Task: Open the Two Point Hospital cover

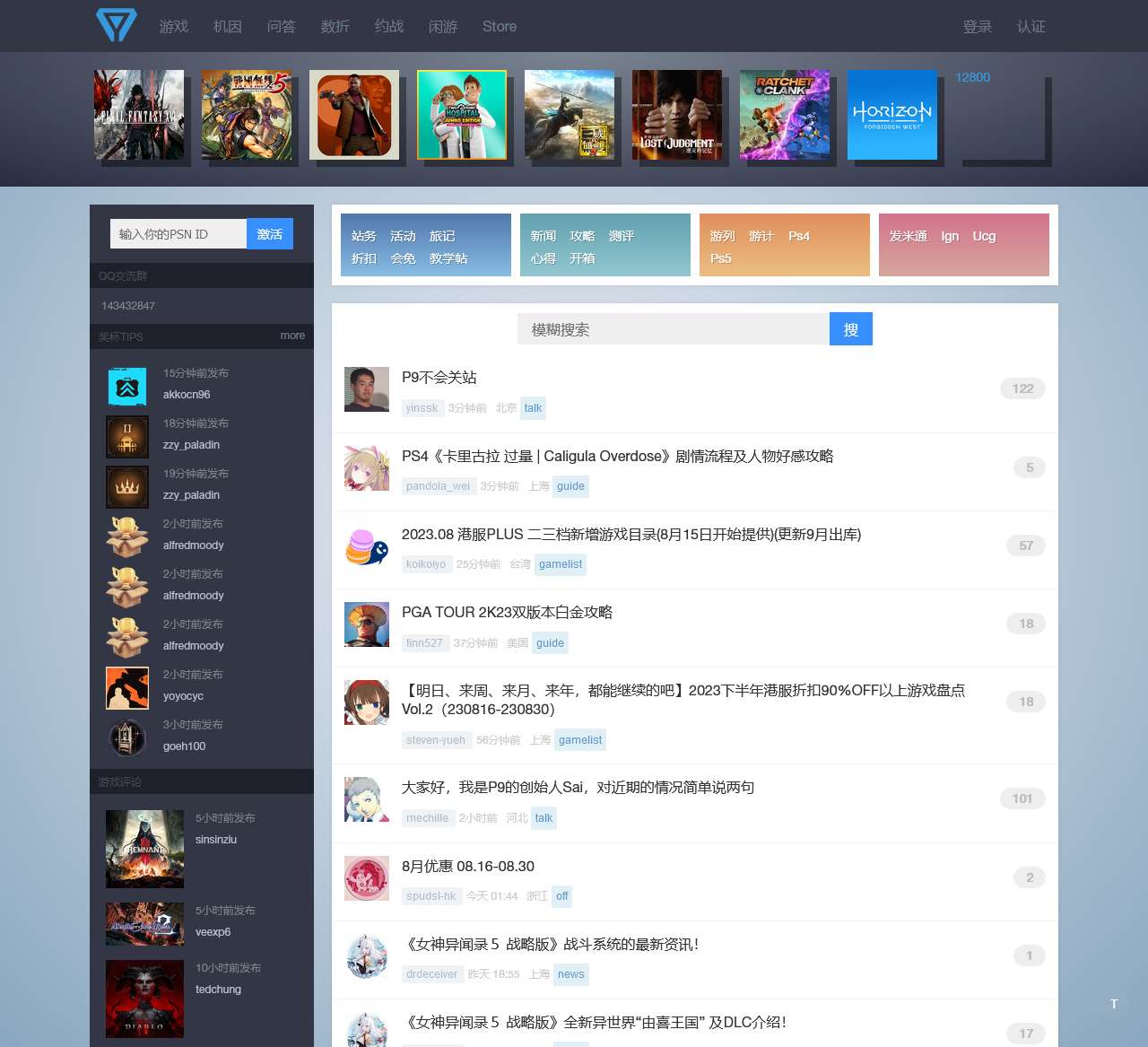Action: pos(462,115)
